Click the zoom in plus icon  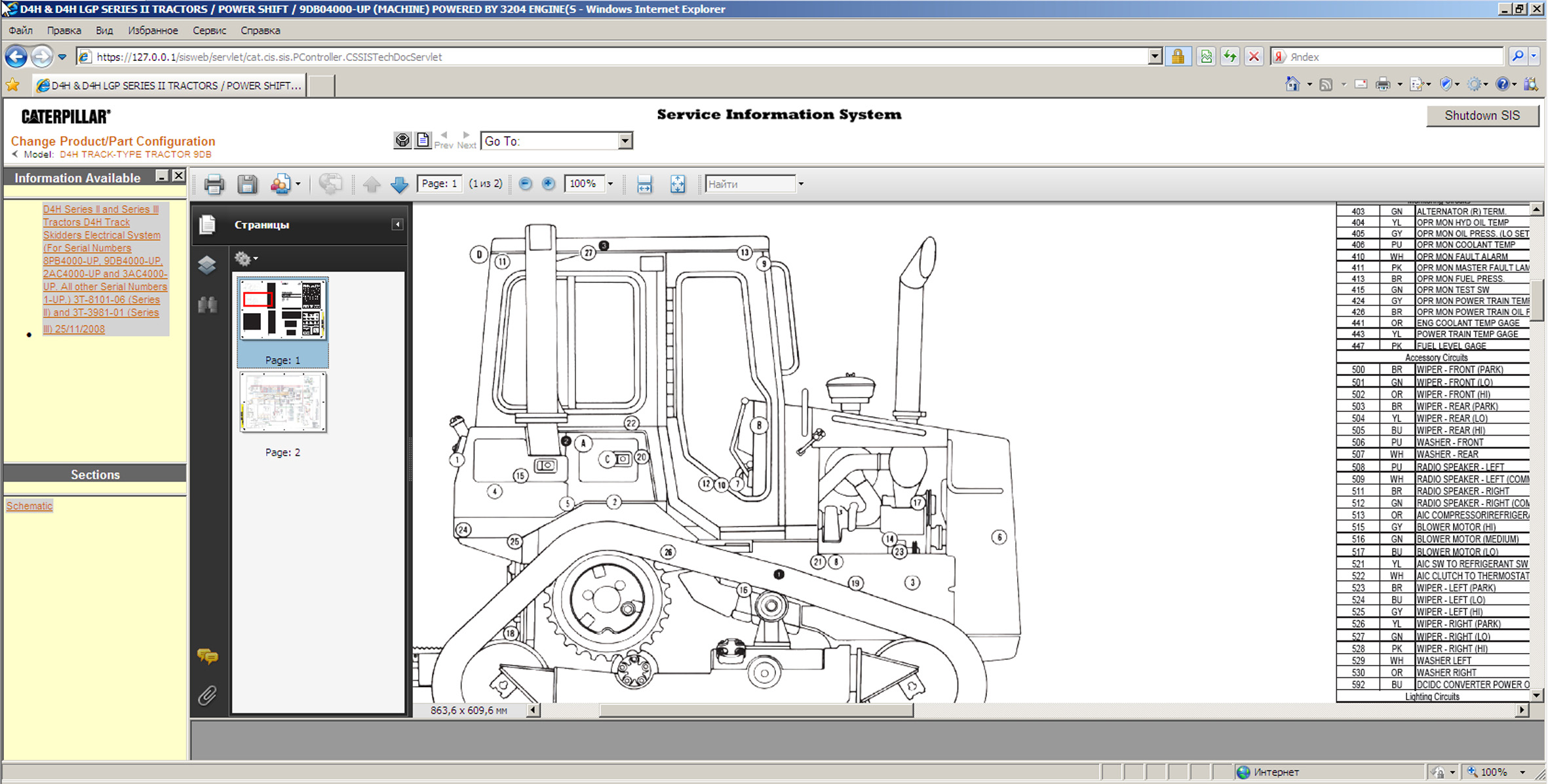point(549,184)
